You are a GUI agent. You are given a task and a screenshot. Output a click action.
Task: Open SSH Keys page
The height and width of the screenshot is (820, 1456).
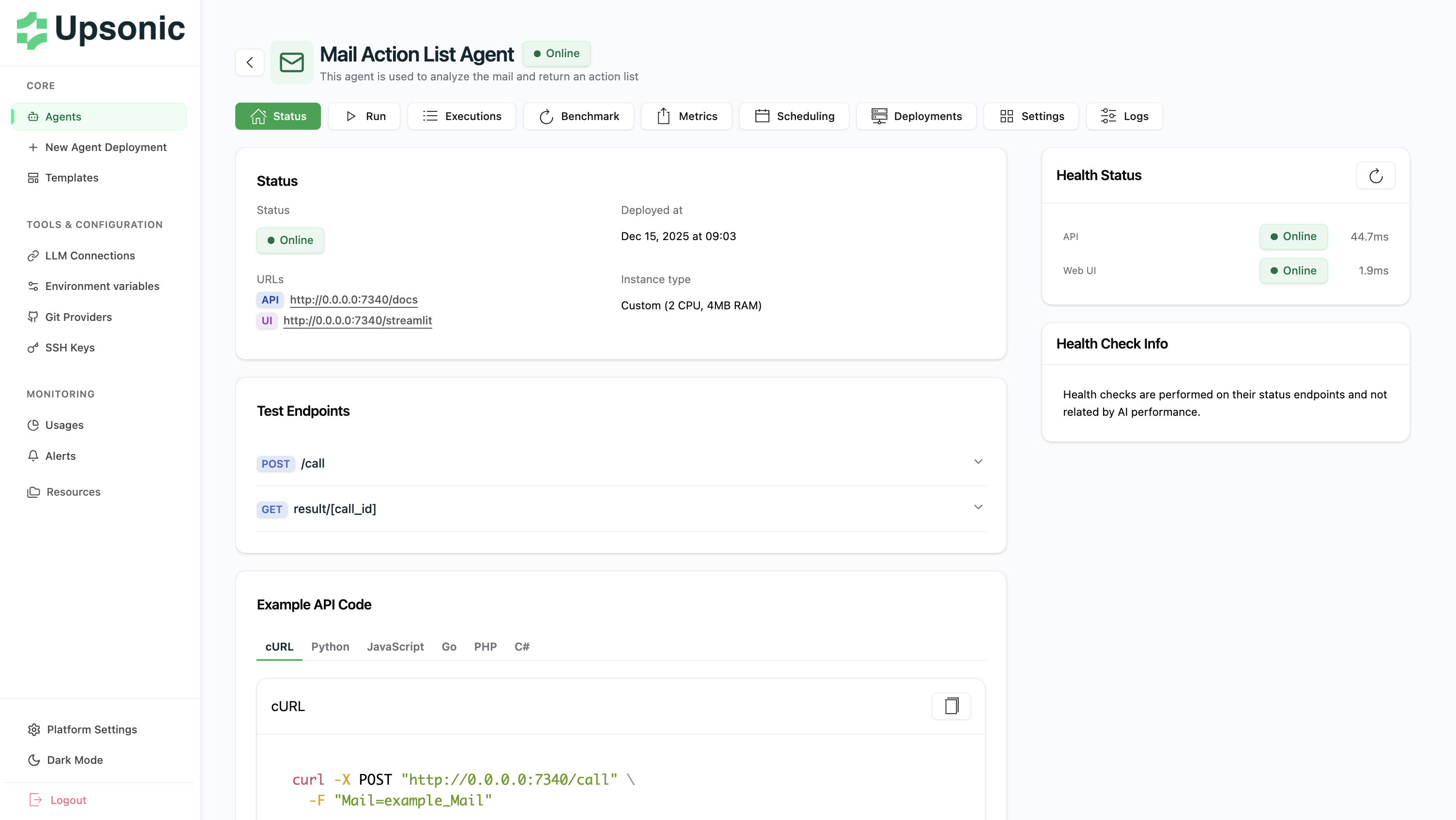(x=70, y=348)
